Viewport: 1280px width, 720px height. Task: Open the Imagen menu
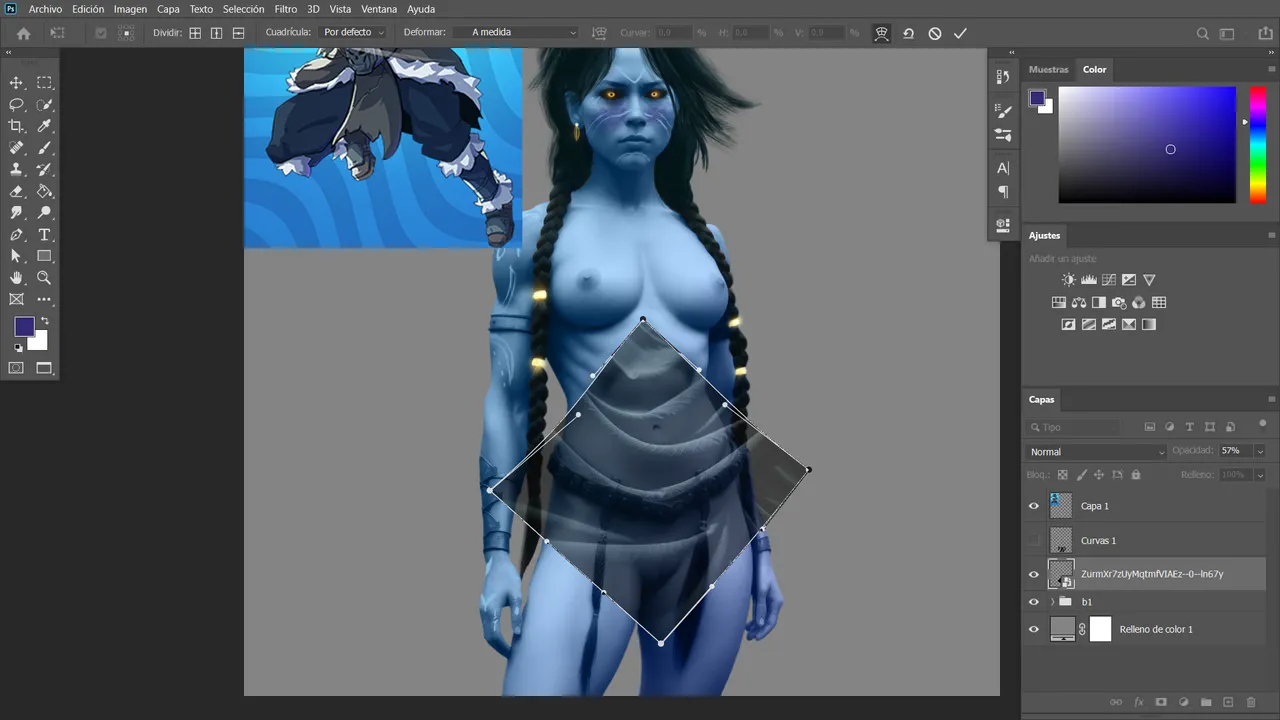click(130, 9)
